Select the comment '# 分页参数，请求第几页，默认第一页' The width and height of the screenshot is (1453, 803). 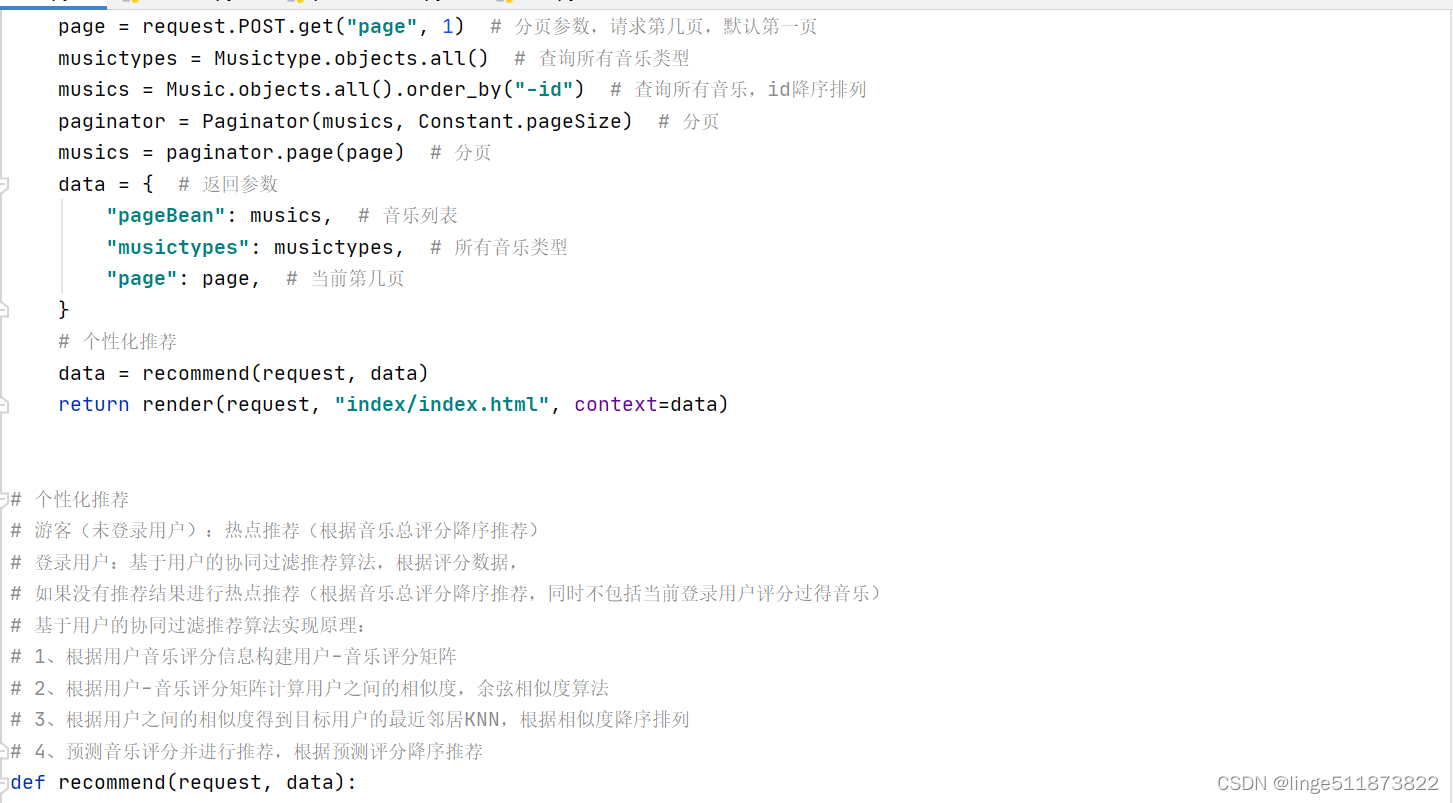point(654,26)
